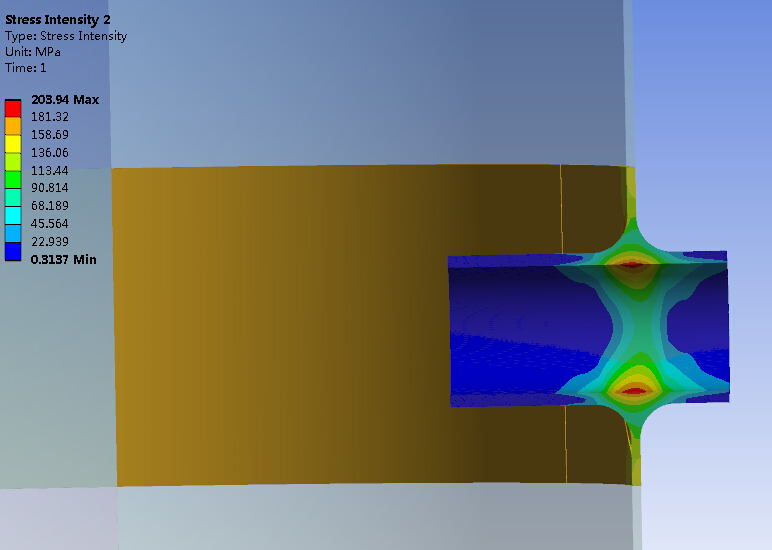Pick the lower red maximum stress hotspot

pyautogui.click(x=634, y=391)
